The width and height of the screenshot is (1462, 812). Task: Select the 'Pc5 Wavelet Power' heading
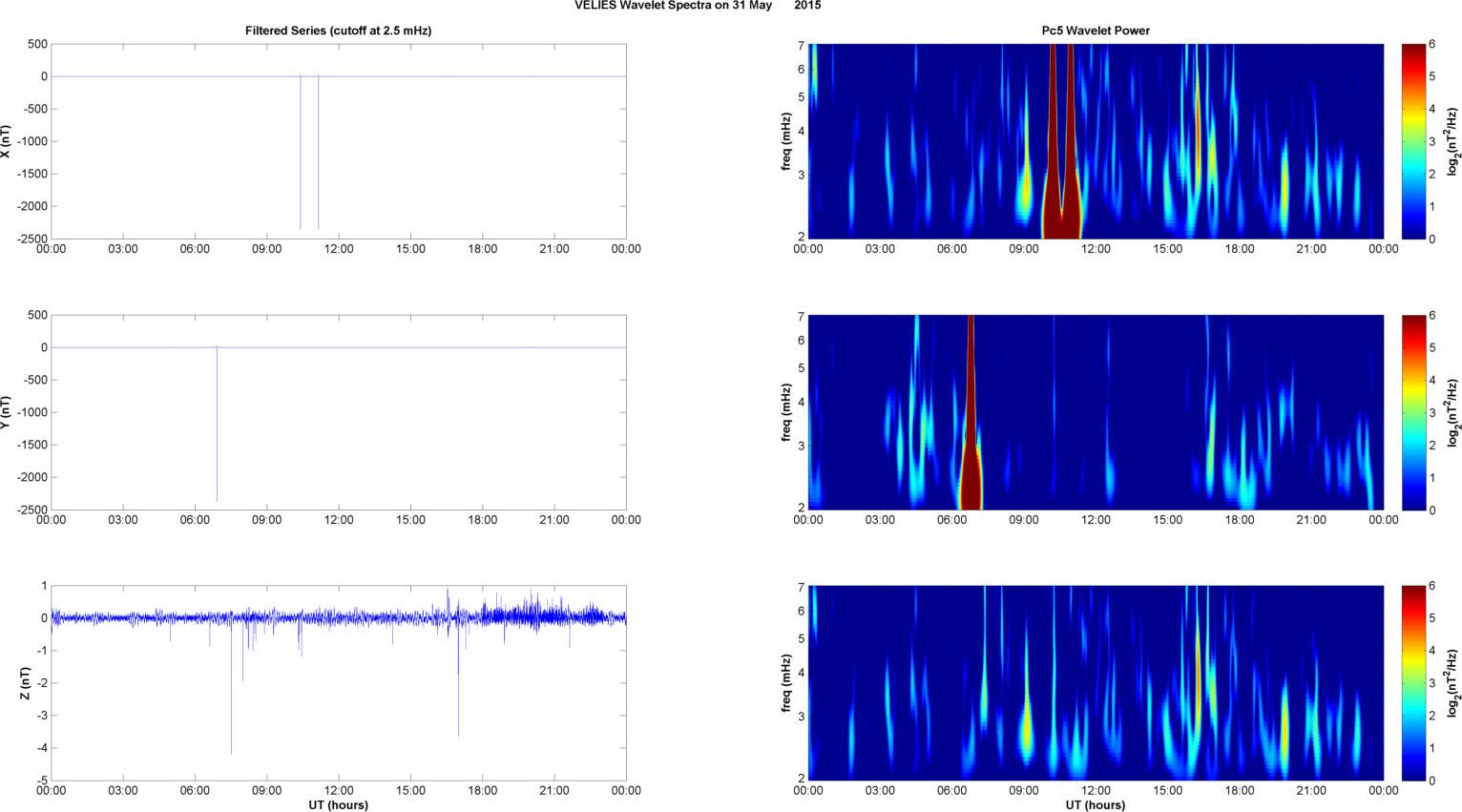[x=1096, y=31]
